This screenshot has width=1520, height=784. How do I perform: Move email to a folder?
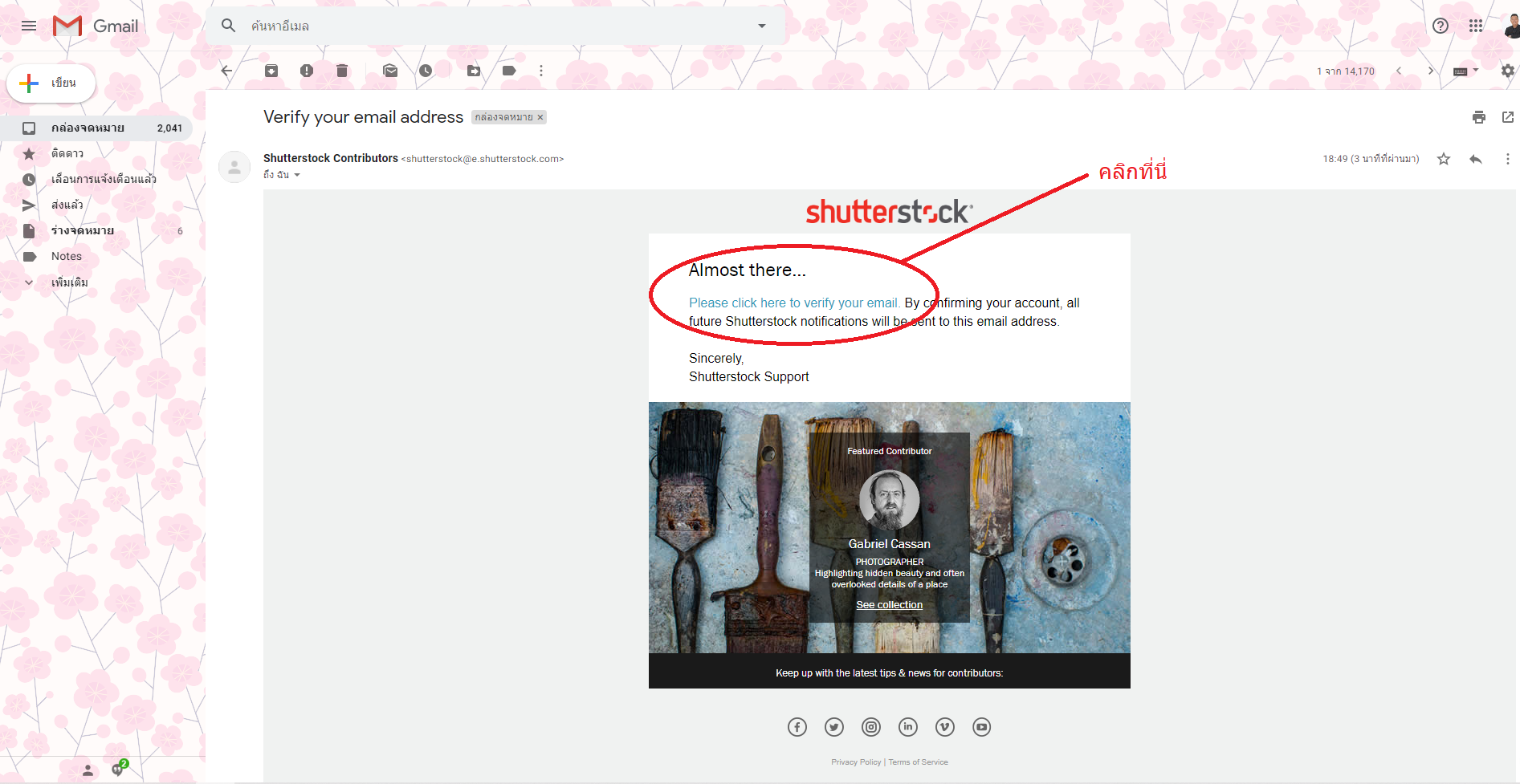pyautogui.click(x=474, y=71)
